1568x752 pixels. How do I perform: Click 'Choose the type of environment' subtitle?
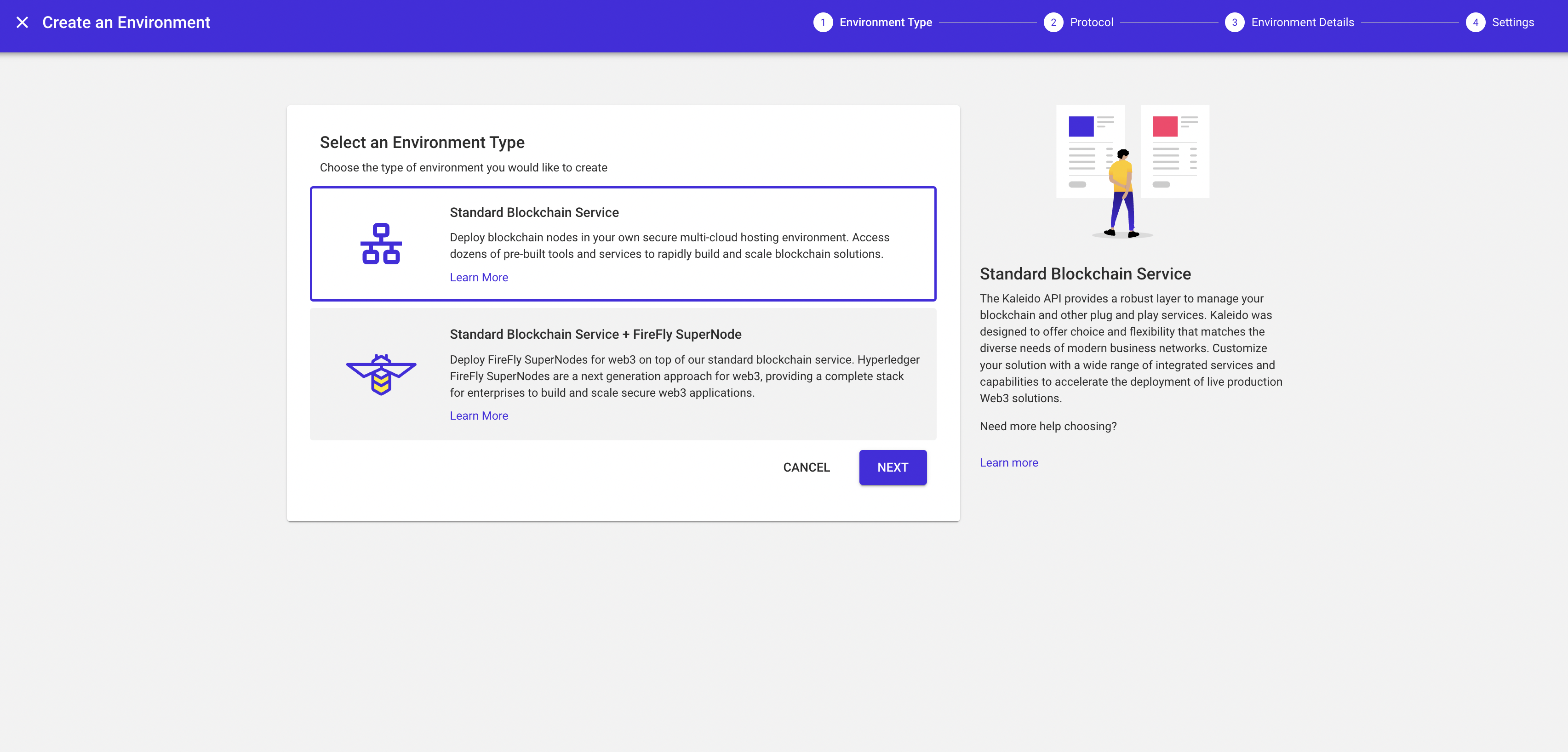click(463, 167)
